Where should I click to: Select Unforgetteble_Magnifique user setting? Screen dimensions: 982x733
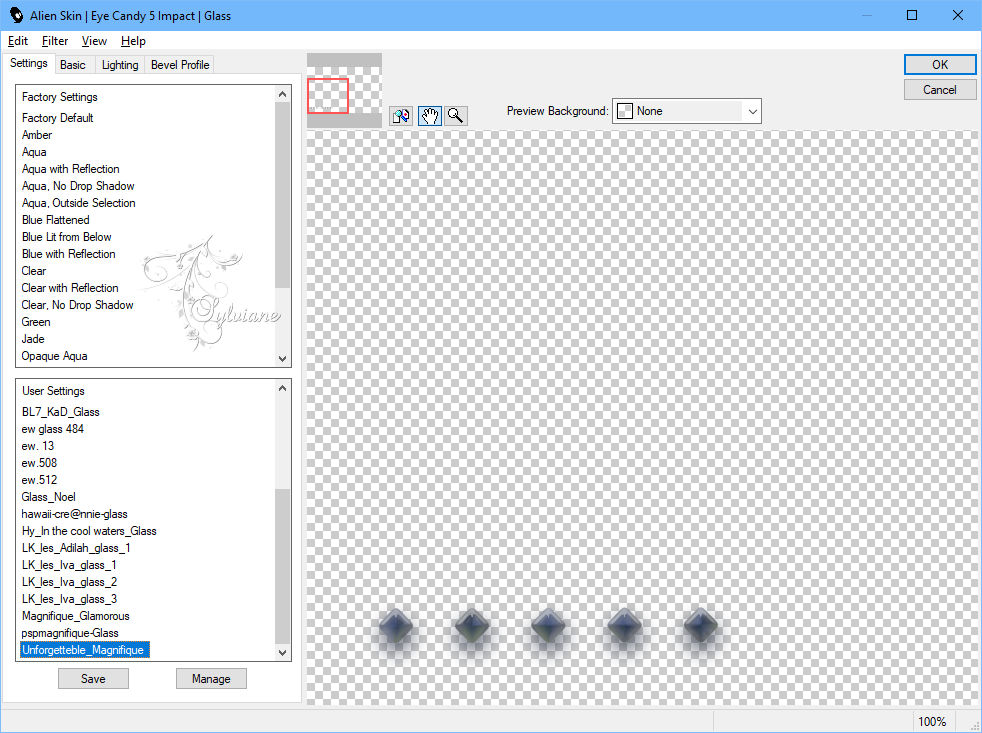click(85, 650)
